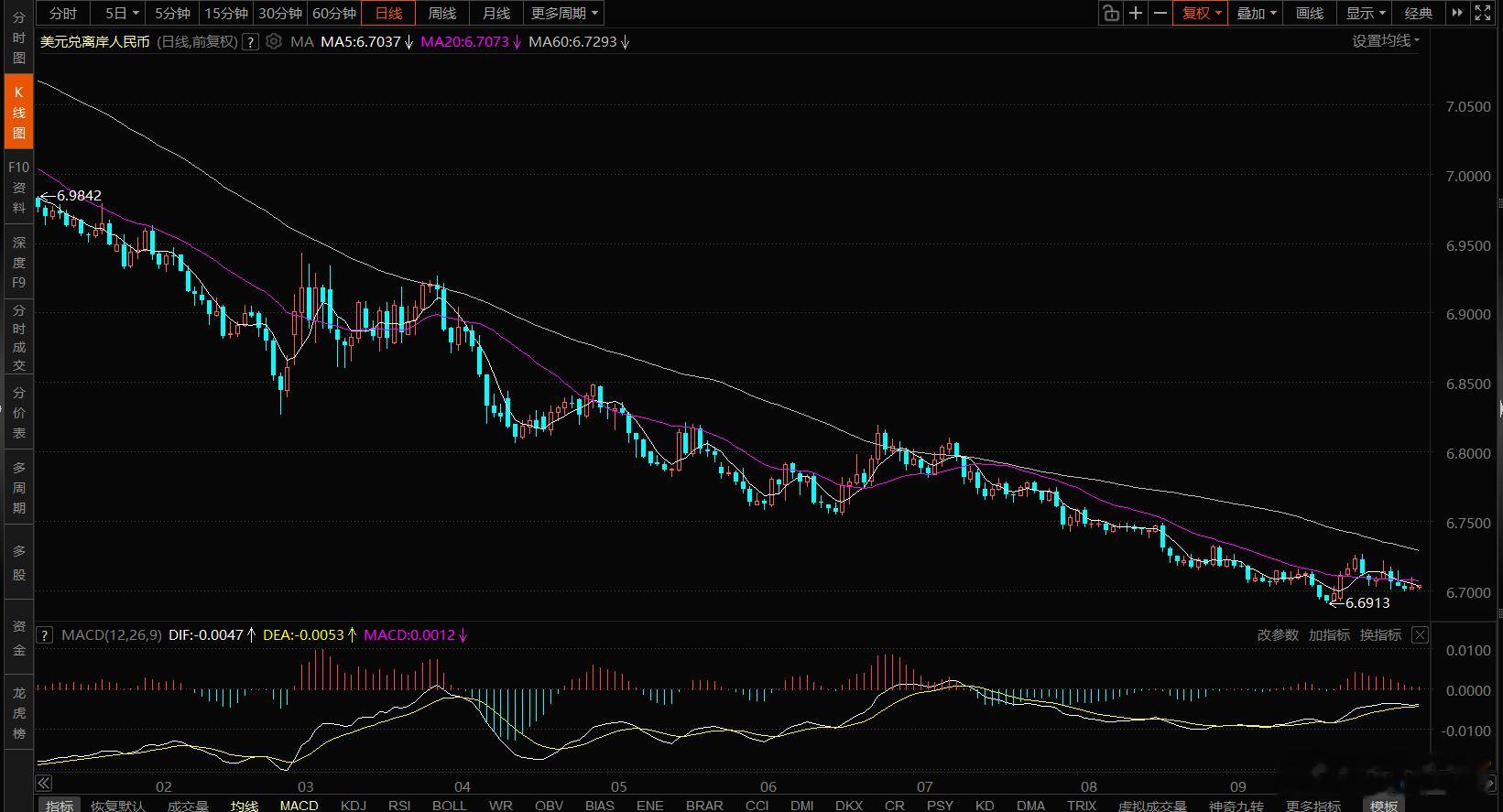Open the 龙虎榜 sidebar panel
Screen dimensions: 1503x812
point(18,712)
